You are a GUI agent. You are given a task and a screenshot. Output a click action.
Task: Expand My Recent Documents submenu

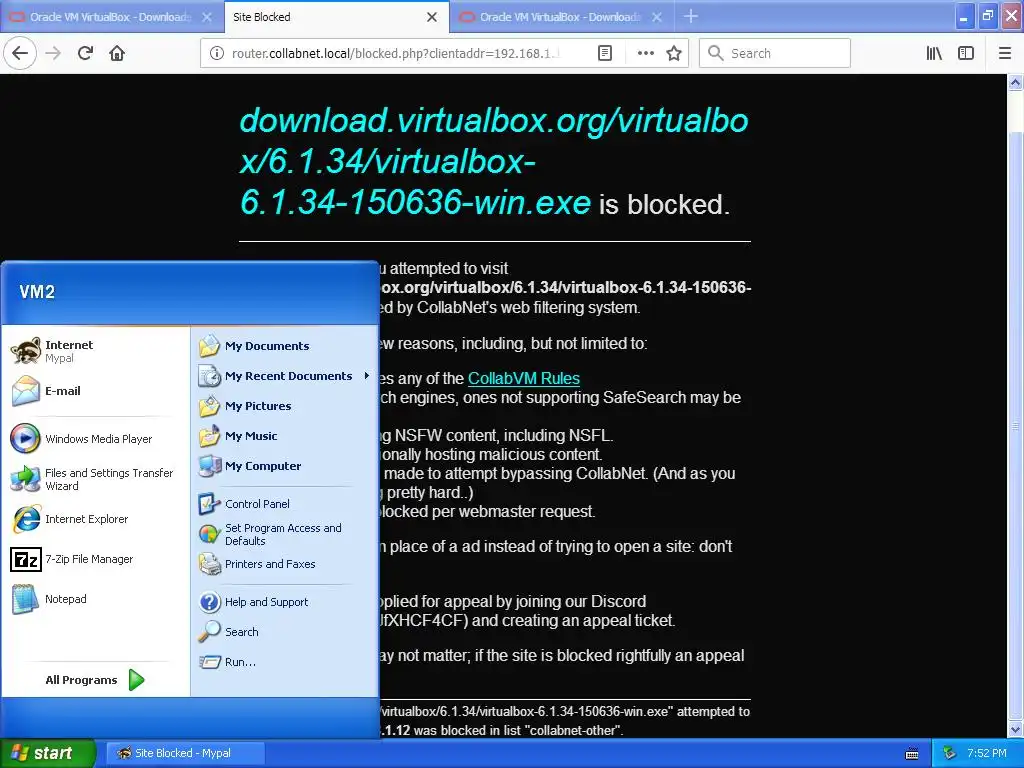pyautogui.click(x=284, y=376)
